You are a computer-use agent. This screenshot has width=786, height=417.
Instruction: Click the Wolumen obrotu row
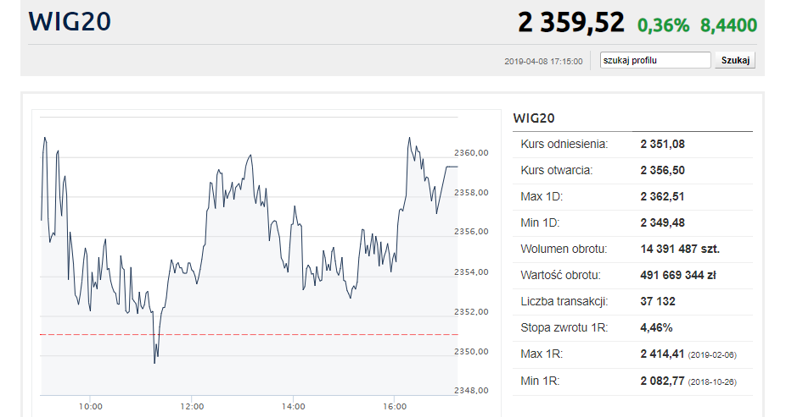(633, 249)
